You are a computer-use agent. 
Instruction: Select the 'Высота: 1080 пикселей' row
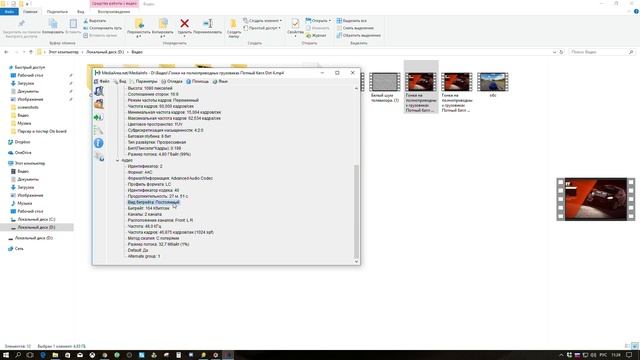[150, 88]
